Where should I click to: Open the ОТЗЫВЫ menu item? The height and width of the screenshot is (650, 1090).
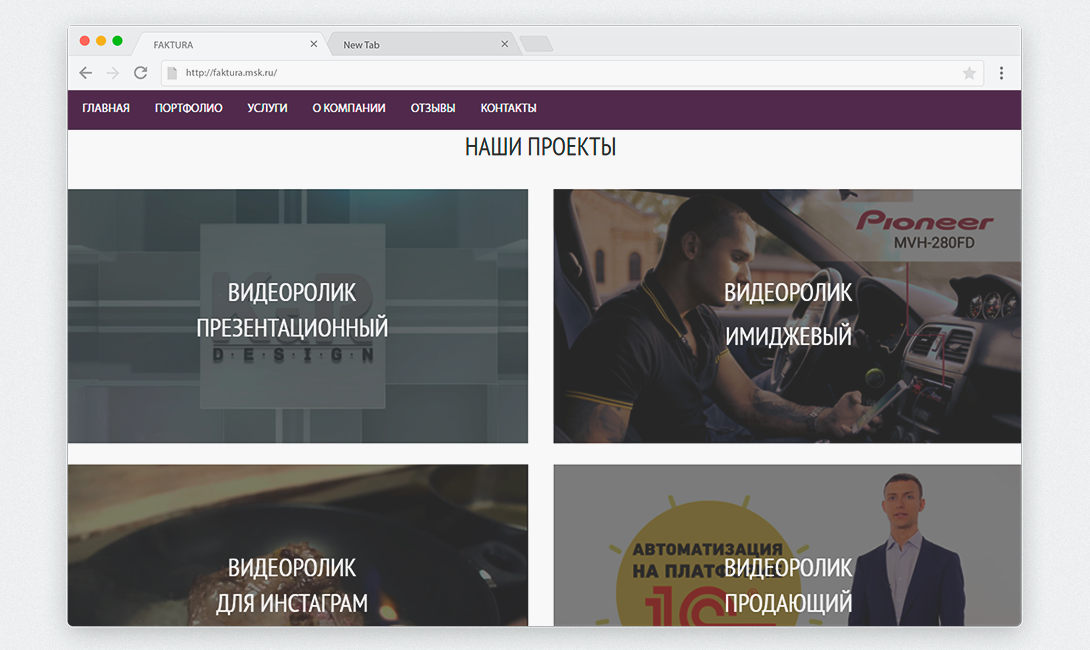[x=432, y=108]
